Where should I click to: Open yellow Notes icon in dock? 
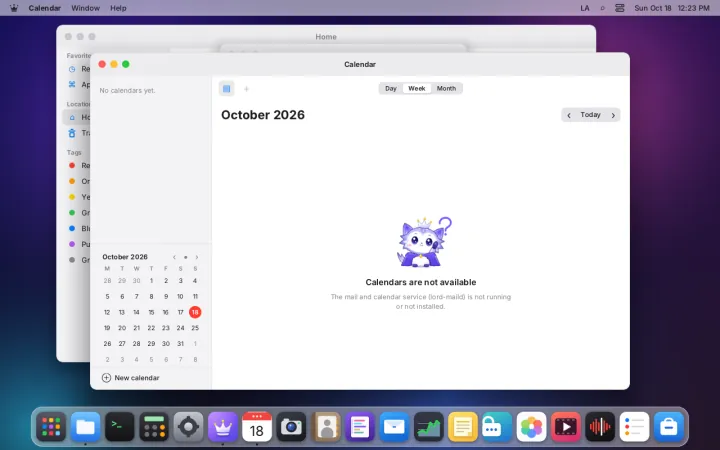[x=463, y=427]
